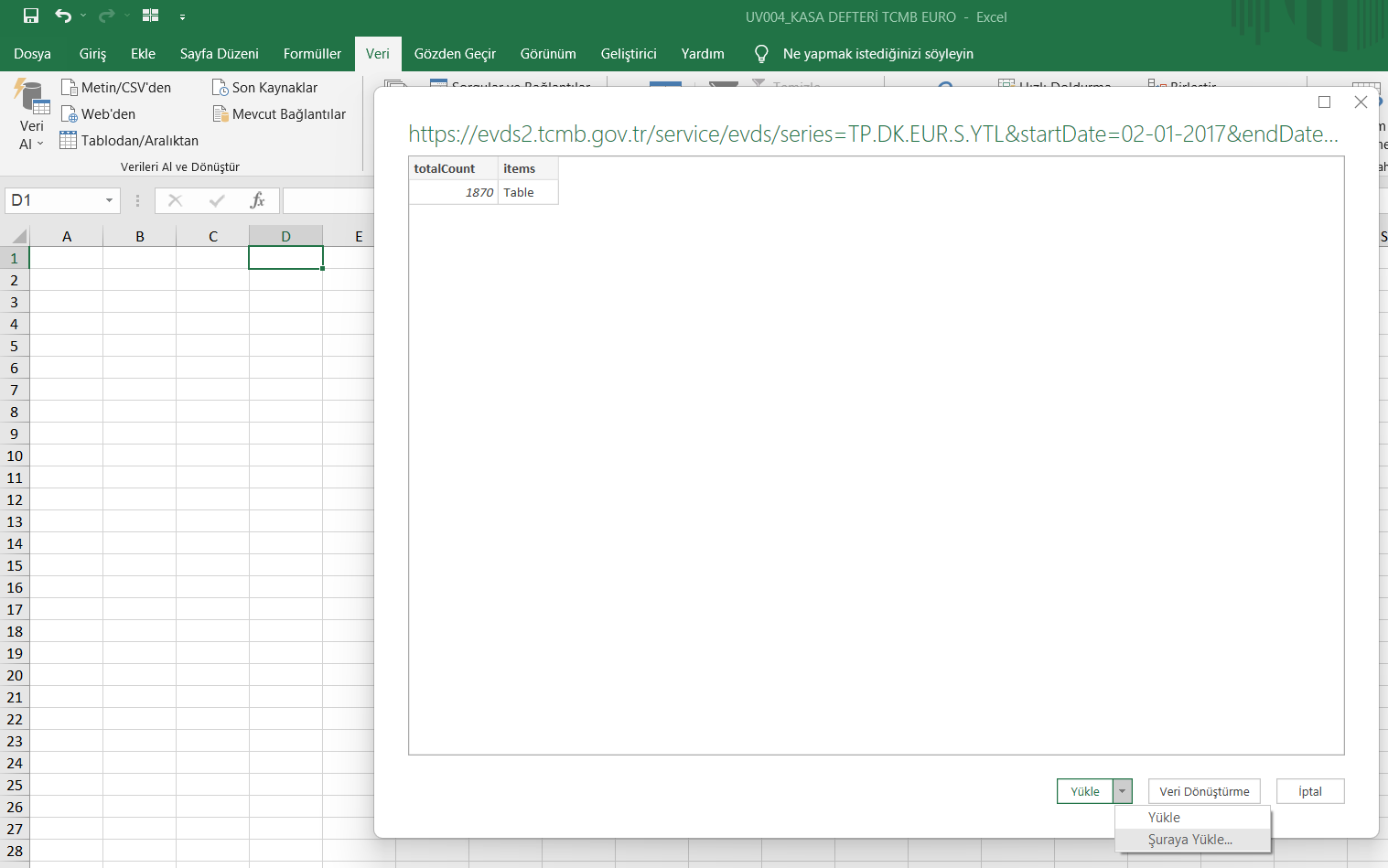
Task: Click the Table value in items column
Action: point(528,192)
